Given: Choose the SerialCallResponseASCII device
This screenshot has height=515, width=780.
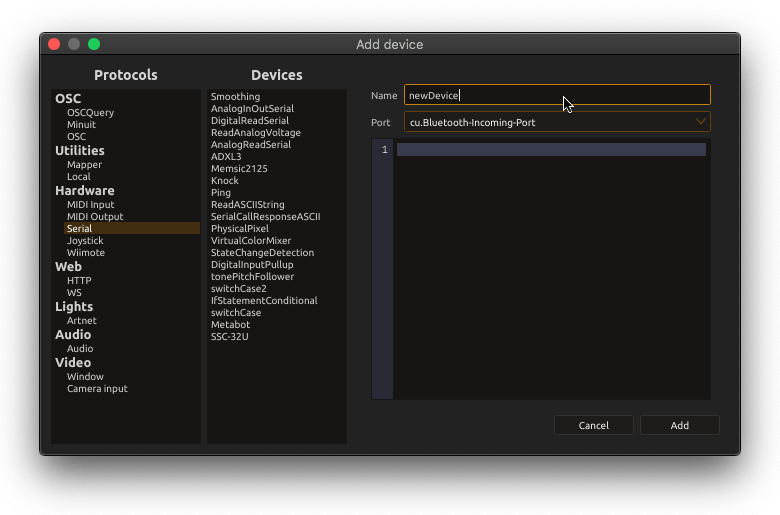Looking at the screenshot, I should pos(265,216).
